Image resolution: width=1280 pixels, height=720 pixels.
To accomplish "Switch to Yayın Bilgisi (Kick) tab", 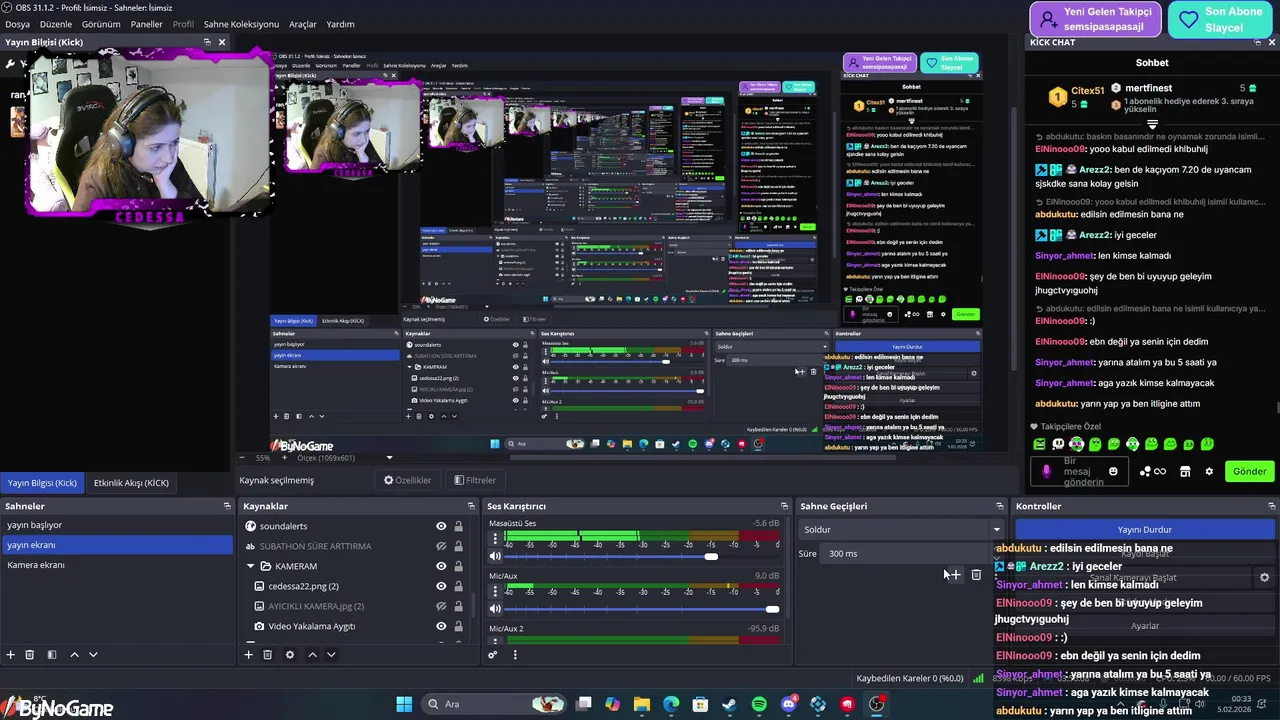I will 42,483.
